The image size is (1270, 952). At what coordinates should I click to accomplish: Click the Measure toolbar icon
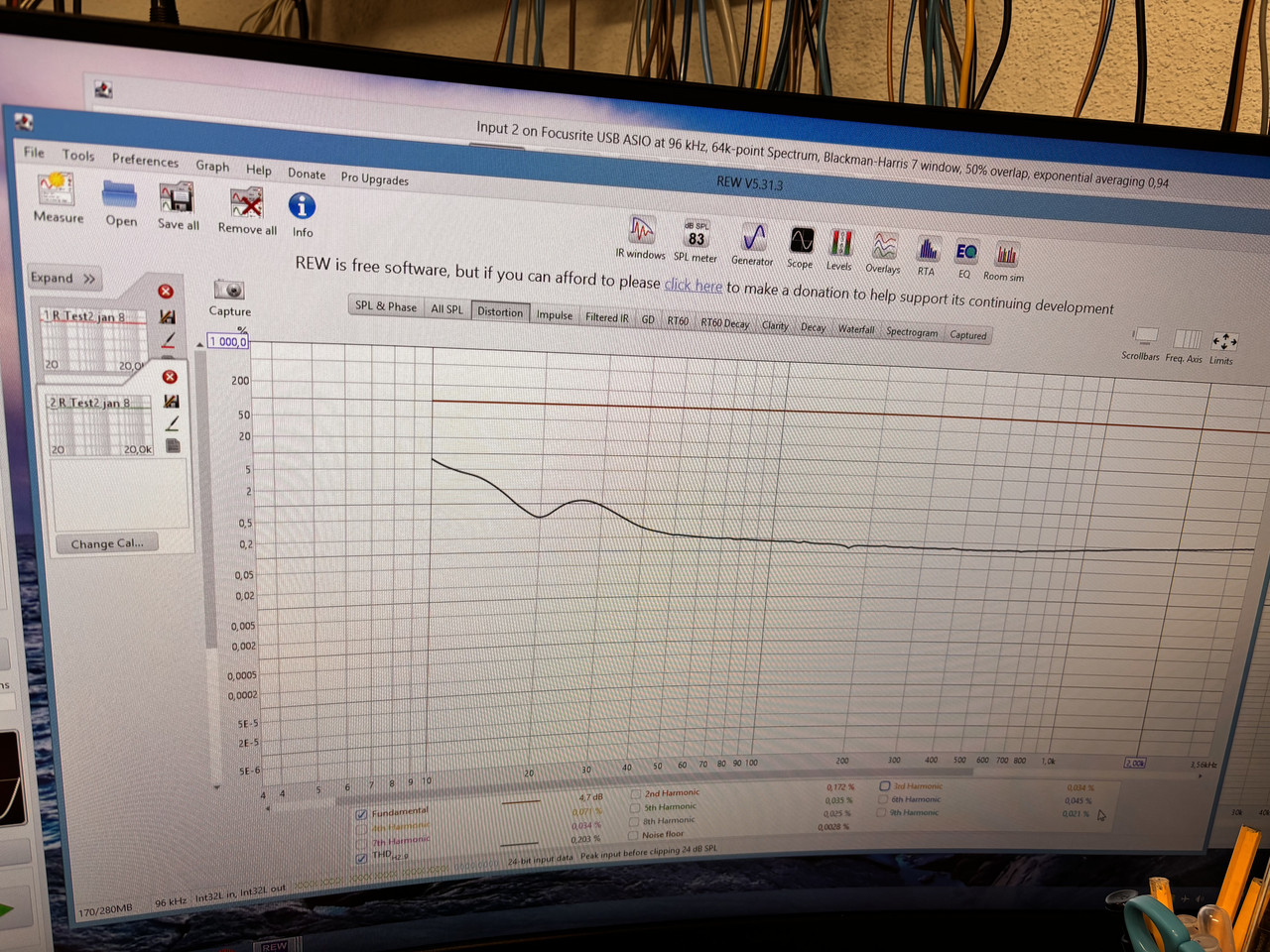(x=56, y=188)
